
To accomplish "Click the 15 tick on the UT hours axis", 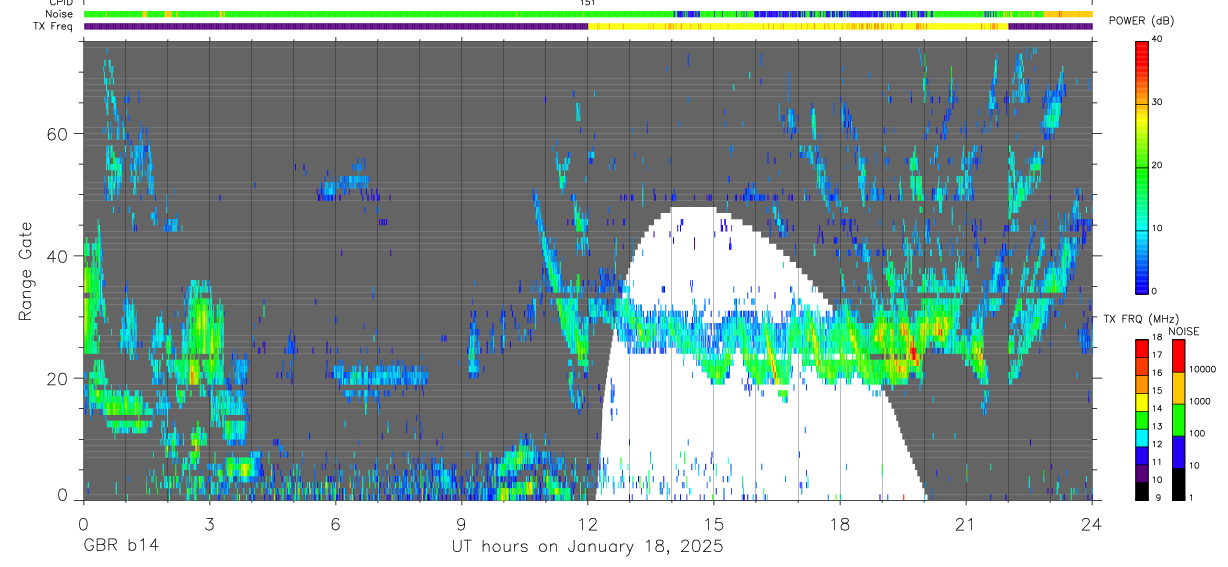I will pyautogui.click(x=714, y=524).
